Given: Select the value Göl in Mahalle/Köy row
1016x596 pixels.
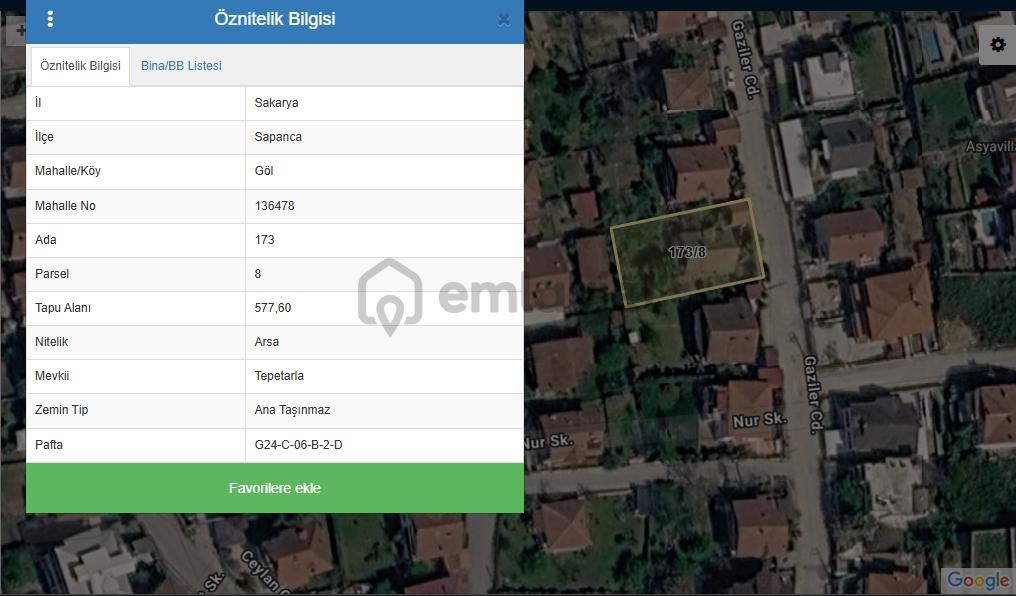Looking at the screenshot, I should pos(264,171).
